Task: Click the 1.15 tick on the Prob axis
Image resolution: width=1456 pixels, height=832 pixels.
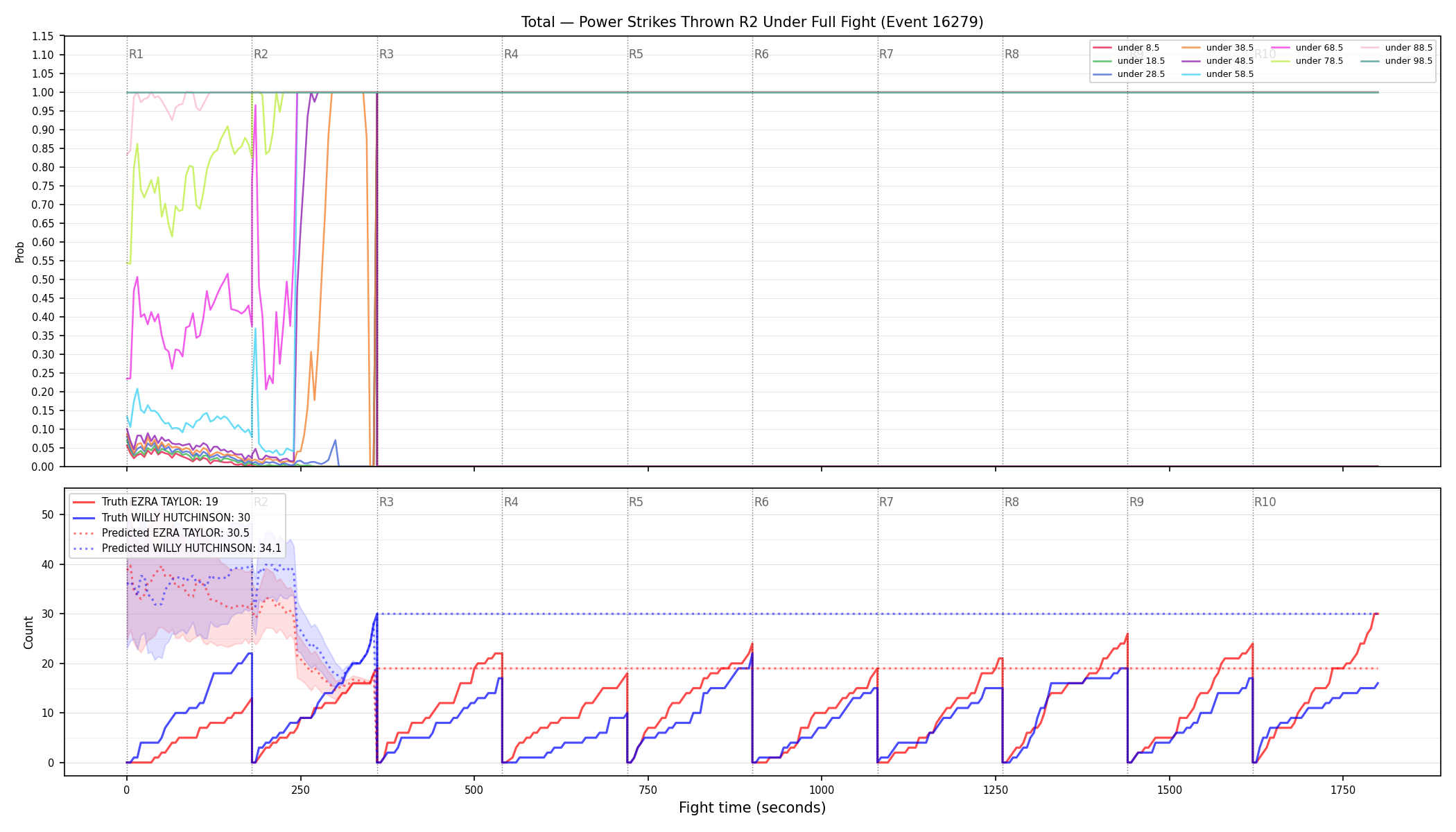Action: [x=43, y=36]
